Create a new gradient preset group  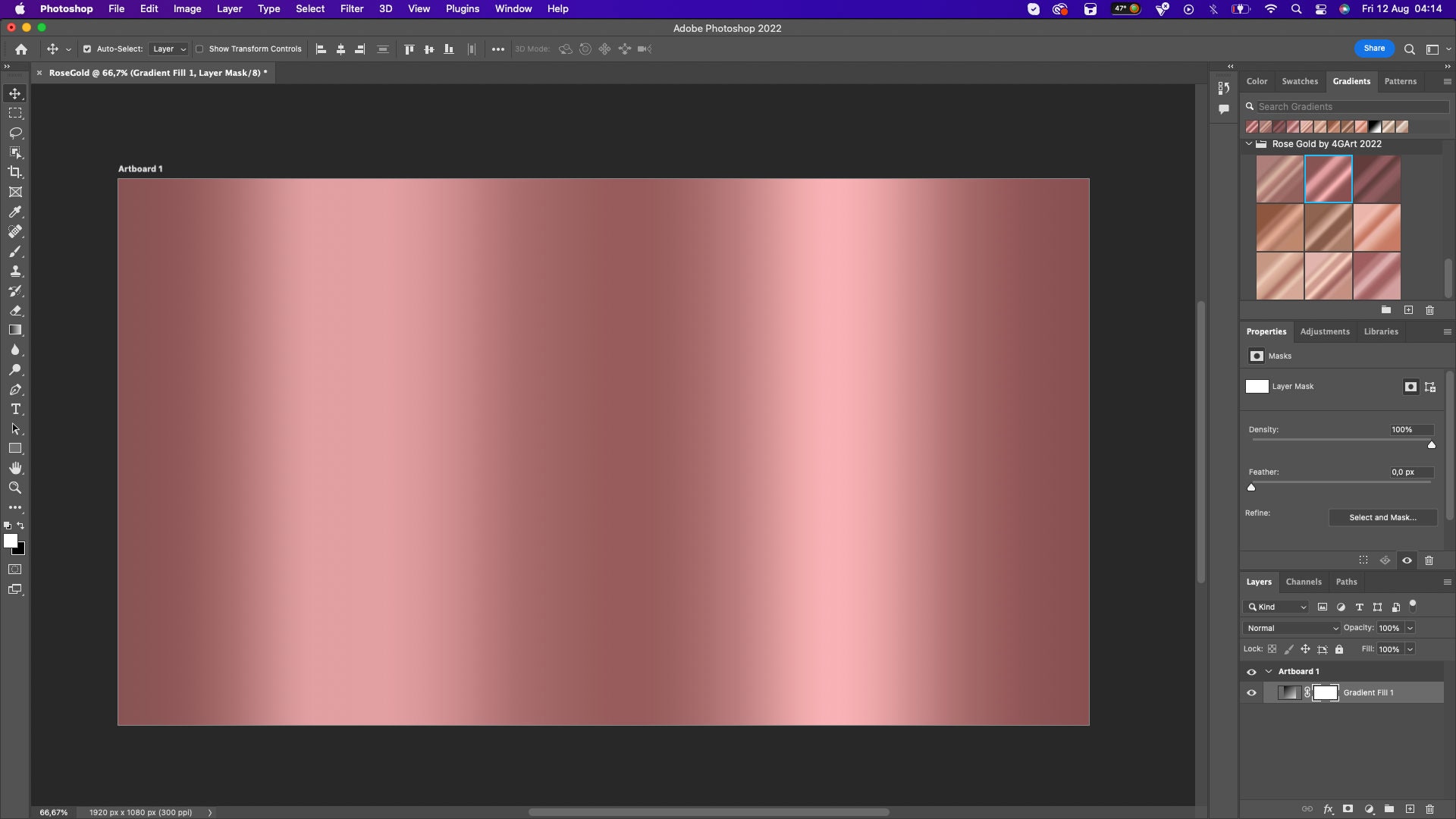[1386, 310]
